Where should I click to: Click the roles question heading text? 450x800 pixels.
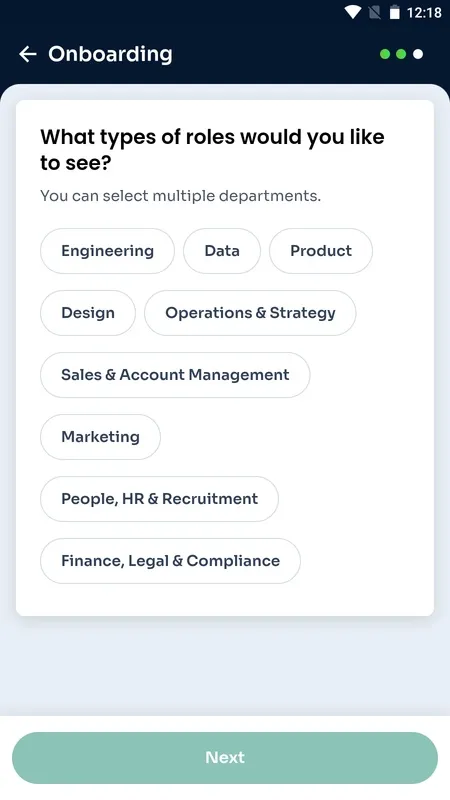tap(212, 150)
